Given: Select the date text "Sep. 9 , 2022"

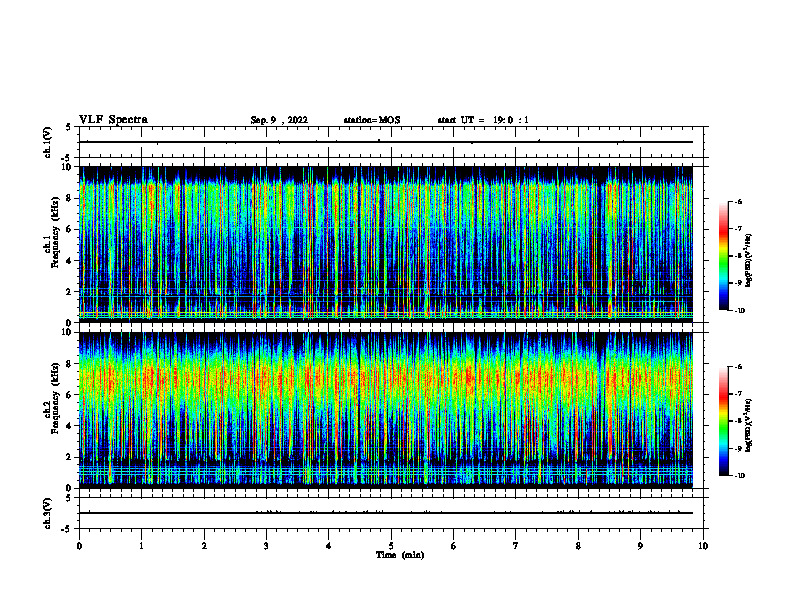Looking at the screenshot, I should pos(279,120).
